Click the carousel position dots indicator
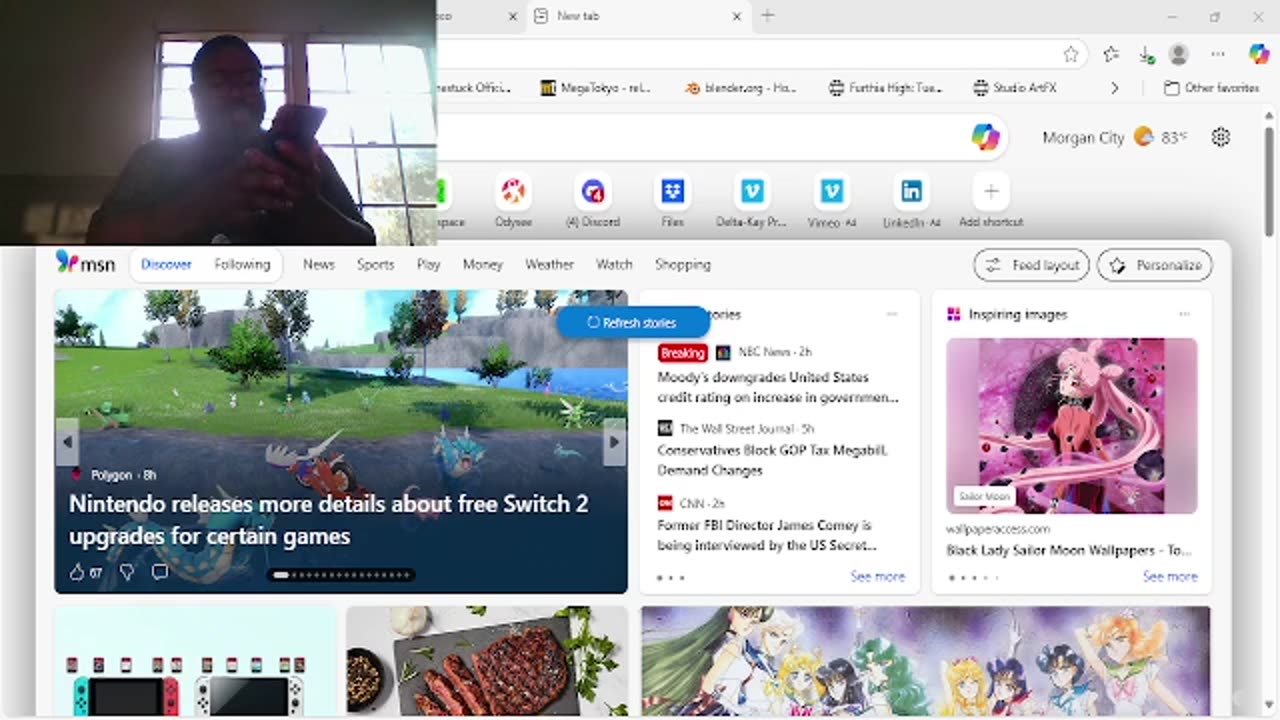Viewport: 1280px width, 720px height. point(341,575)
